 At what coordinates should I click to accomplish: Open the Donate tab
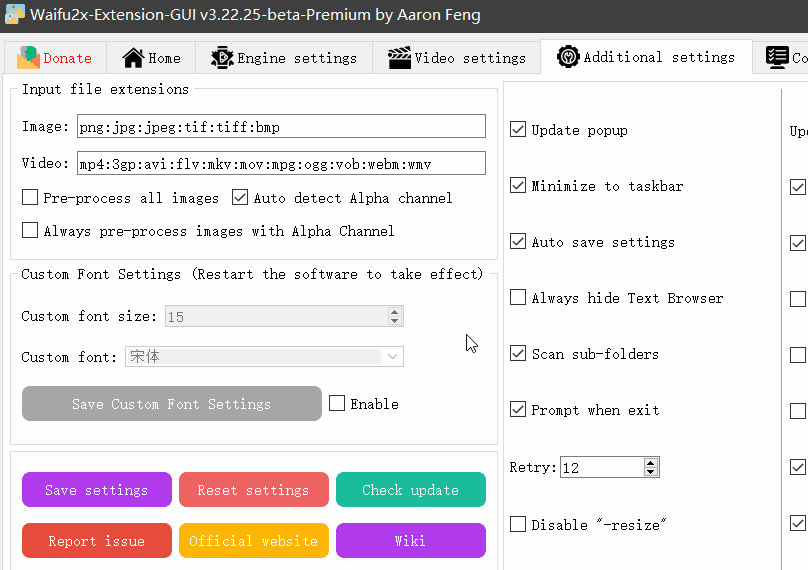coord(55,58)
